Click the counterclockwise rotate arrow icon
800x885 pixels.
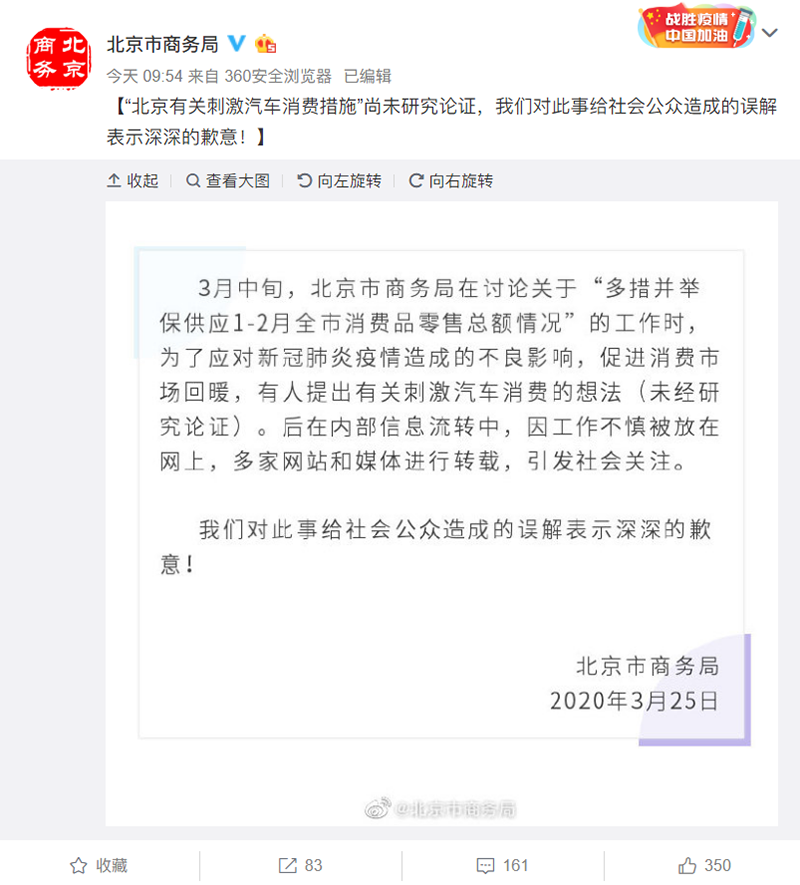point(304,181)
